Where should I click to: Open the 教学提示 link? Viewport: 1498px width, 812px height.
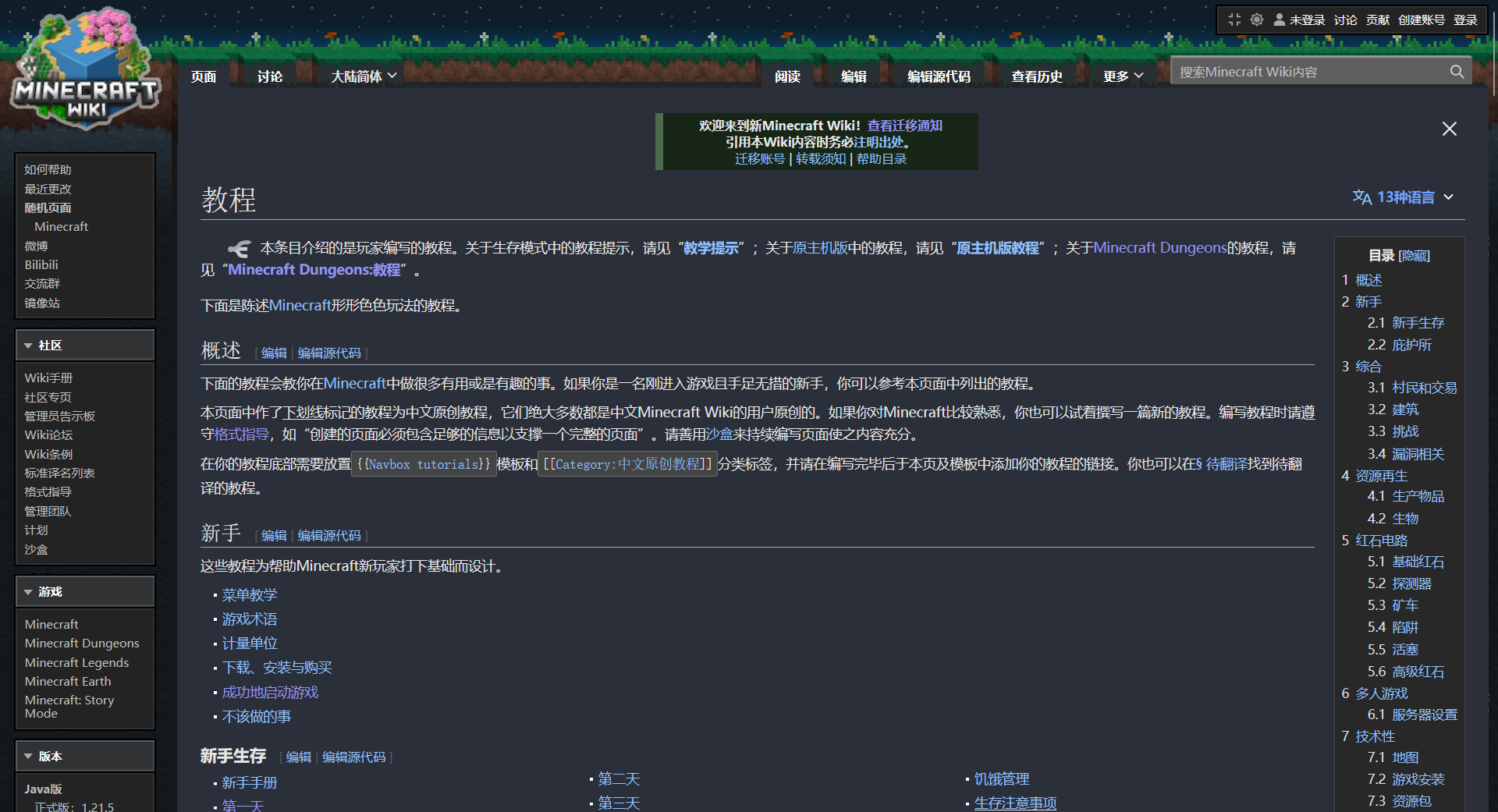[x=711, y=248]
